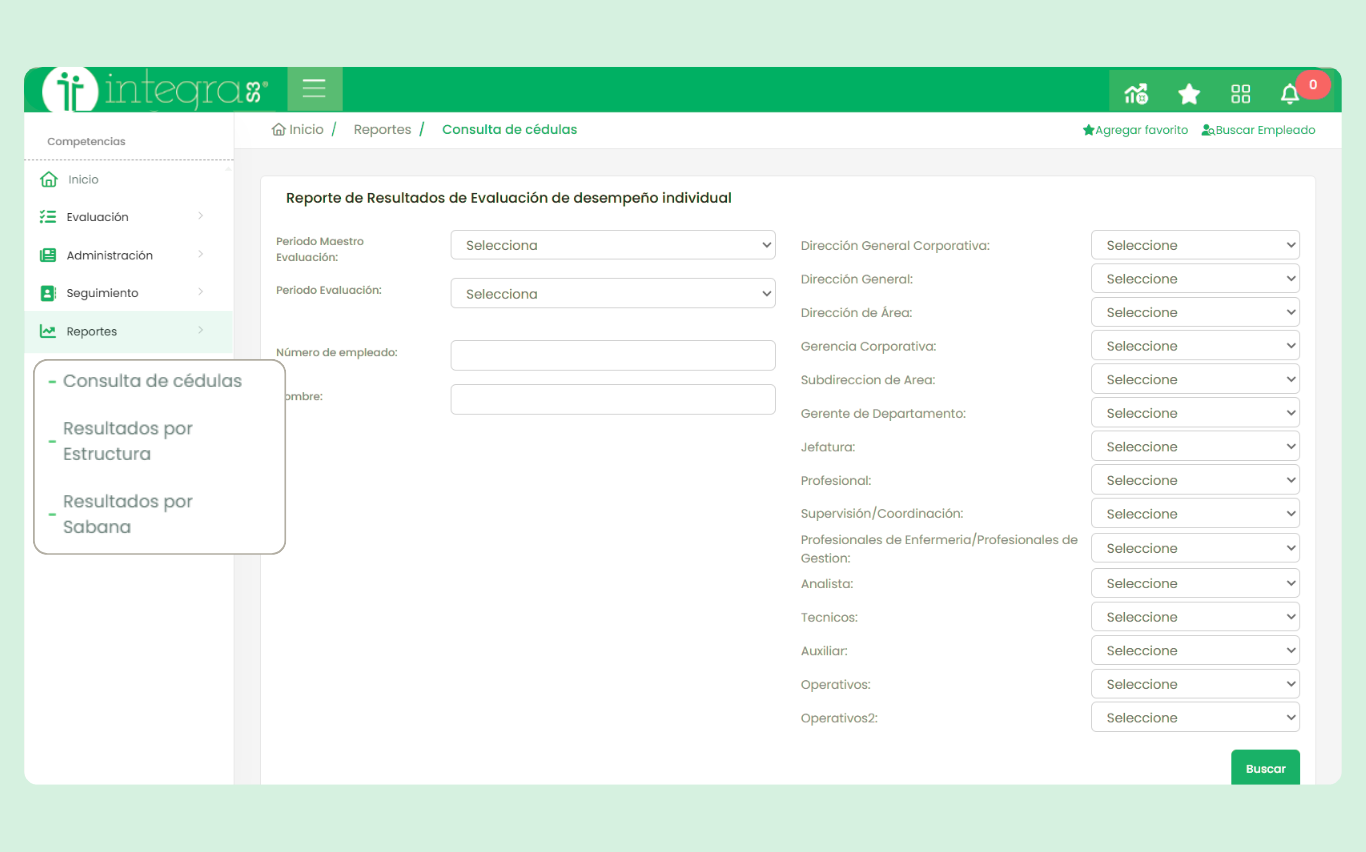Open the Supervisión/Coordinación dropdown
Viewport: 1366px width, 852px height.
click(x=1195, y=514)
